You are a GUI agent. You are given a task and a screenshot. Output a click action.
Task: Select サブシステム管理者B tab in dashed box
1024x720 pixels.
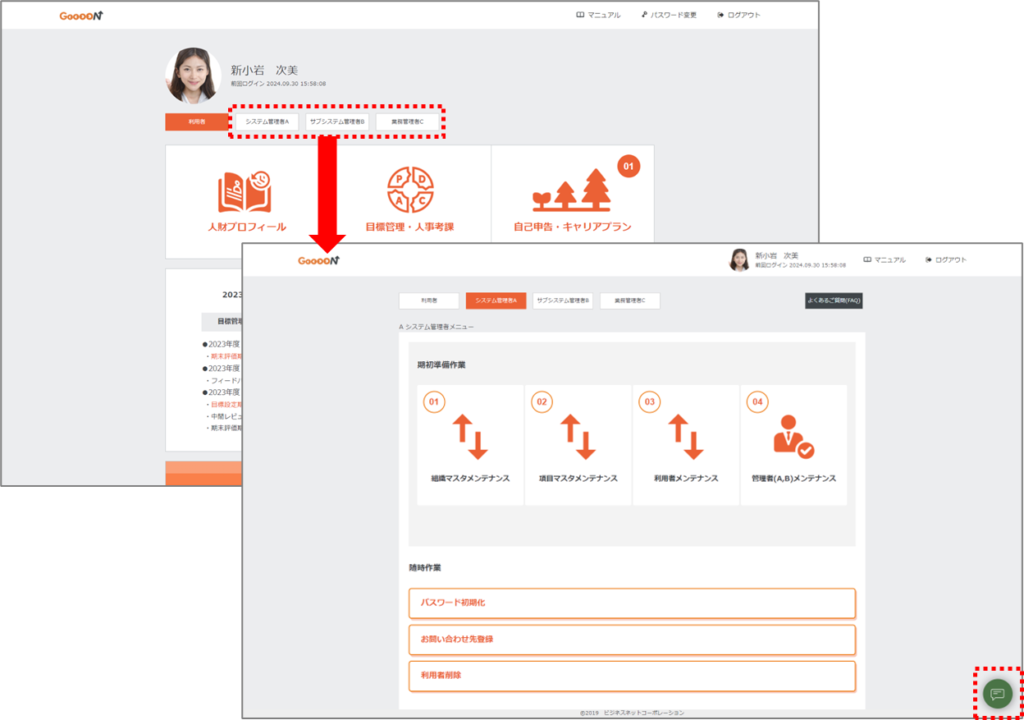tap(337, 122)
